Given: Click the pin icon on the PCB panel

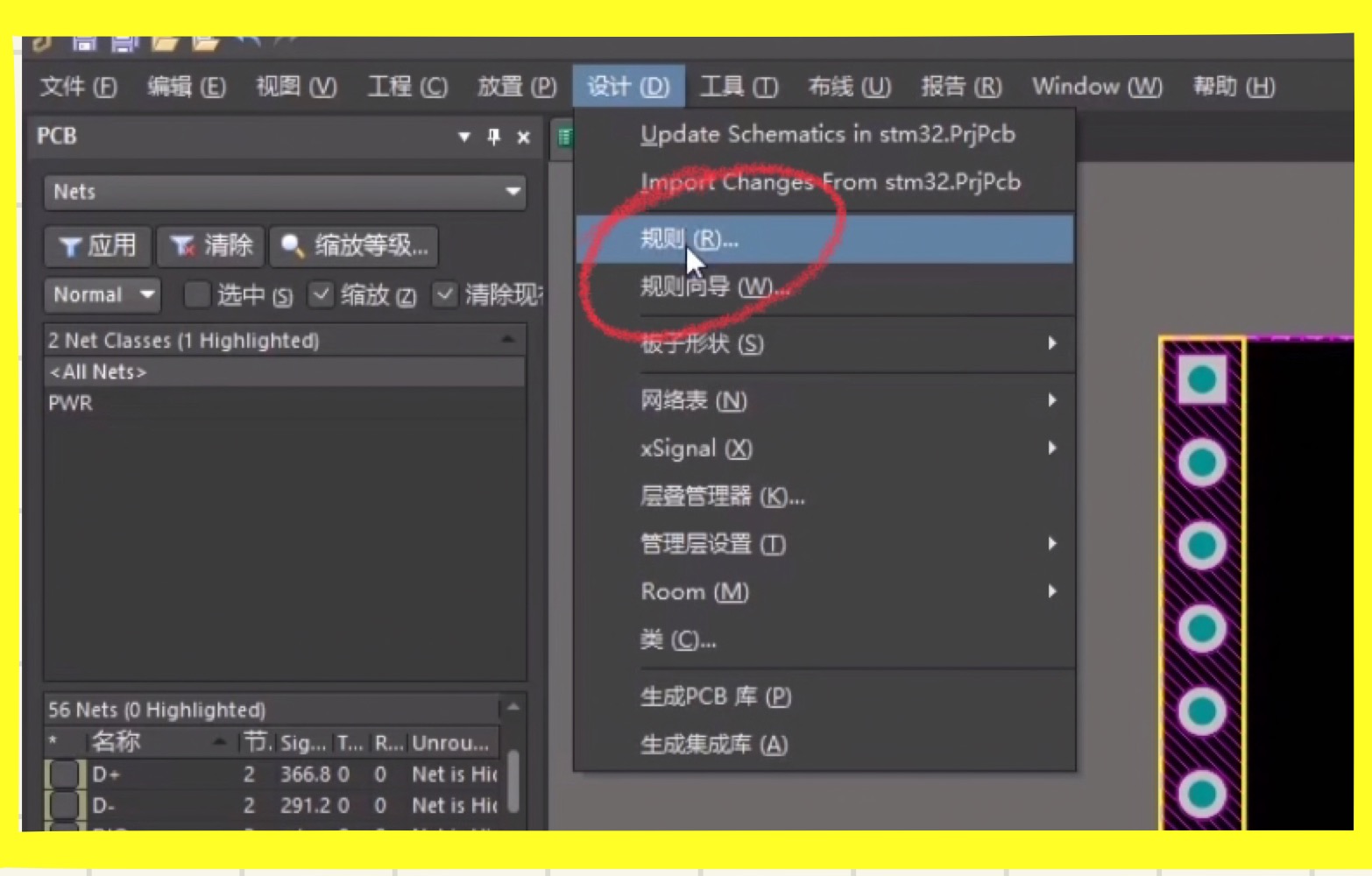Looking at the screenshot, I should tap(494, 138).
